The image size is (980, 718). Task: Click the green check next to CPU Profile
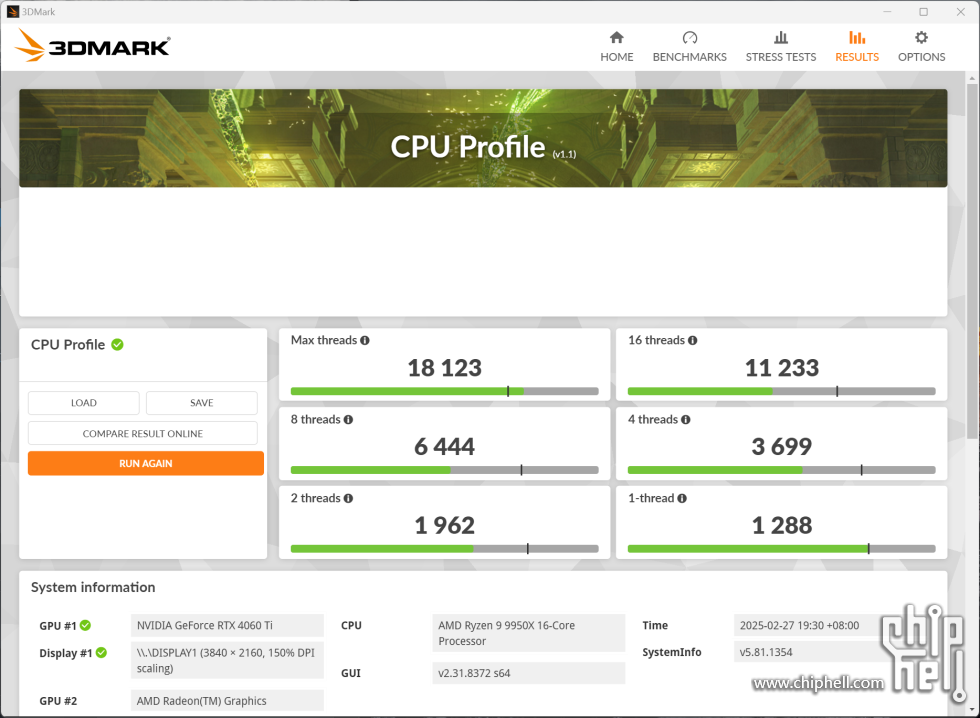click(x=118, y=344)
